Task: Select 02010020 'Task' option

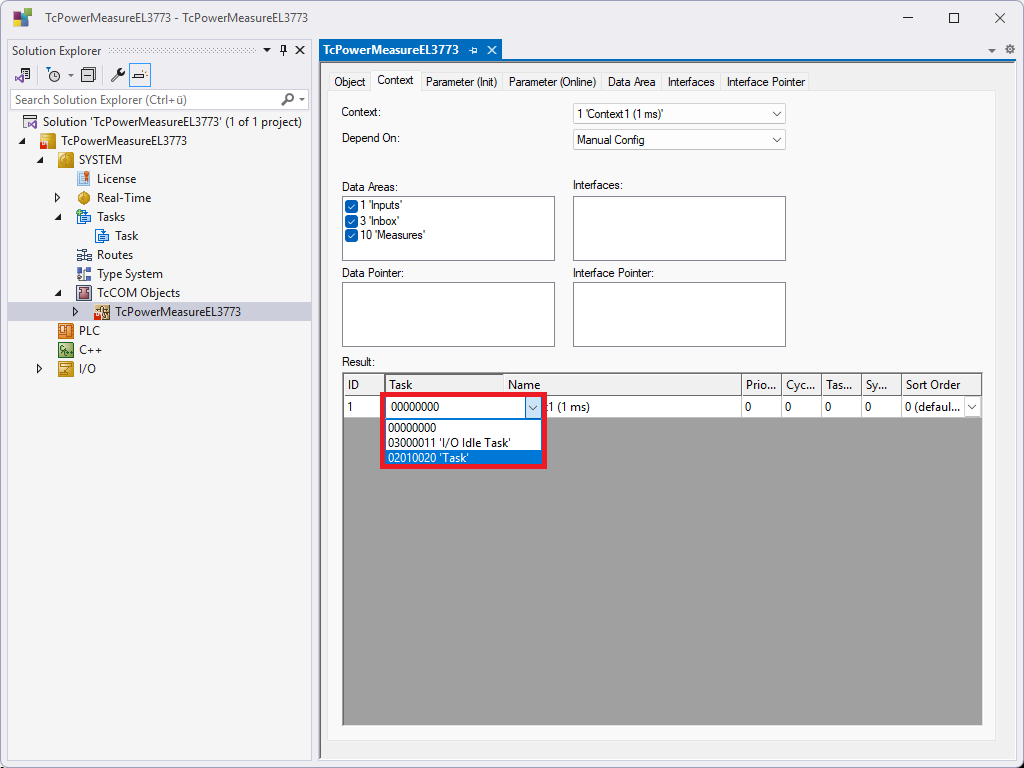Action: [464, 458]
